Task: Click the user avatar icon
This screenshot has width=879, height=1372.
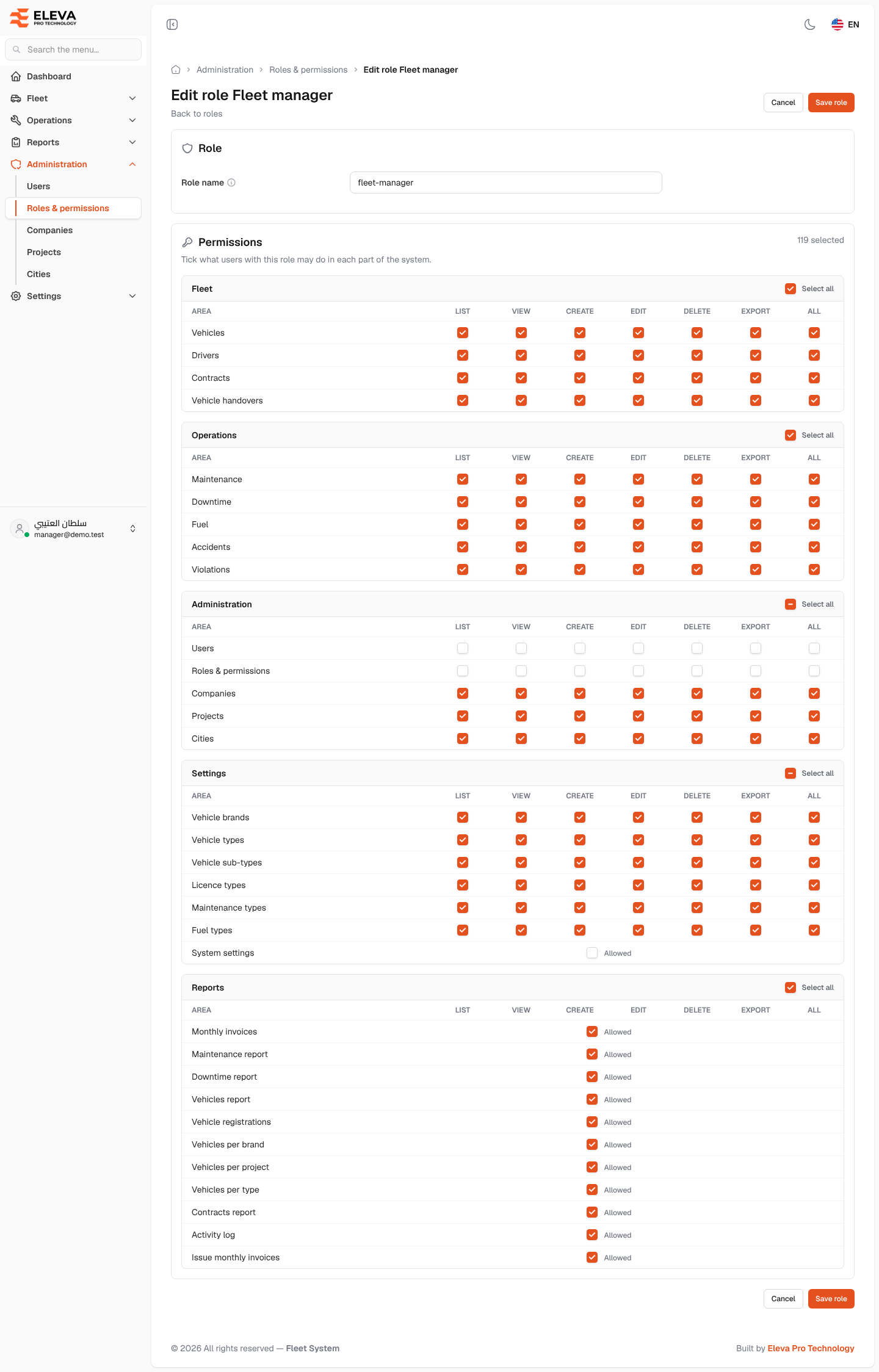Action: (20, 529)
